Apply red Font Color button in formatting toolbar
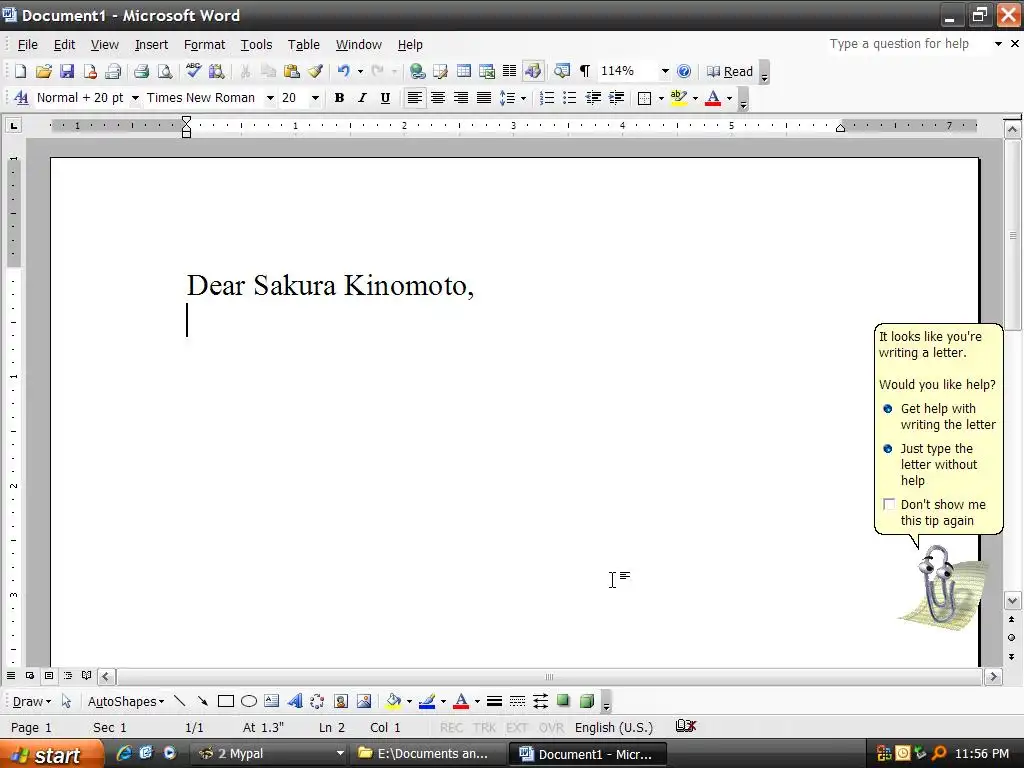This screenshot has width=1024, height=768. coord(713,98)
